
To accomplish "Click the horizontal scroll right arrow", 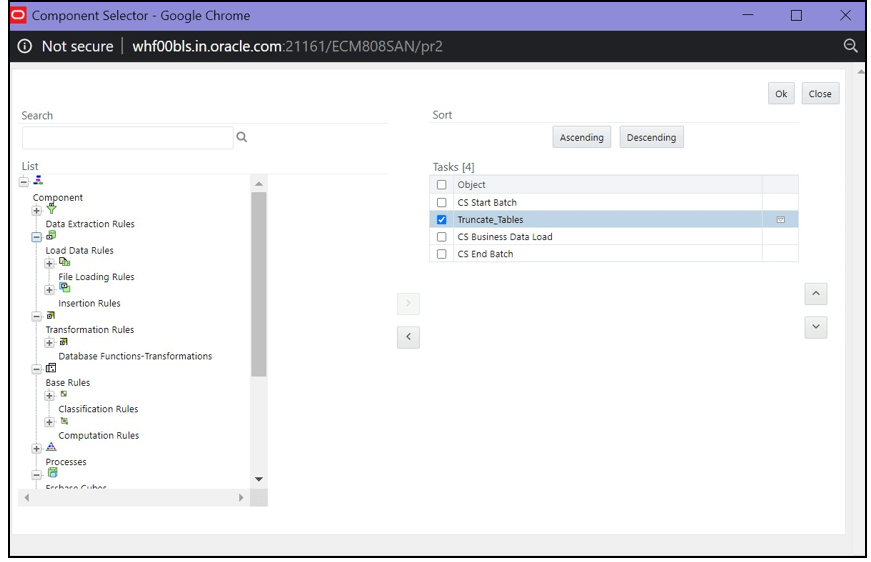I will (241, 498).
